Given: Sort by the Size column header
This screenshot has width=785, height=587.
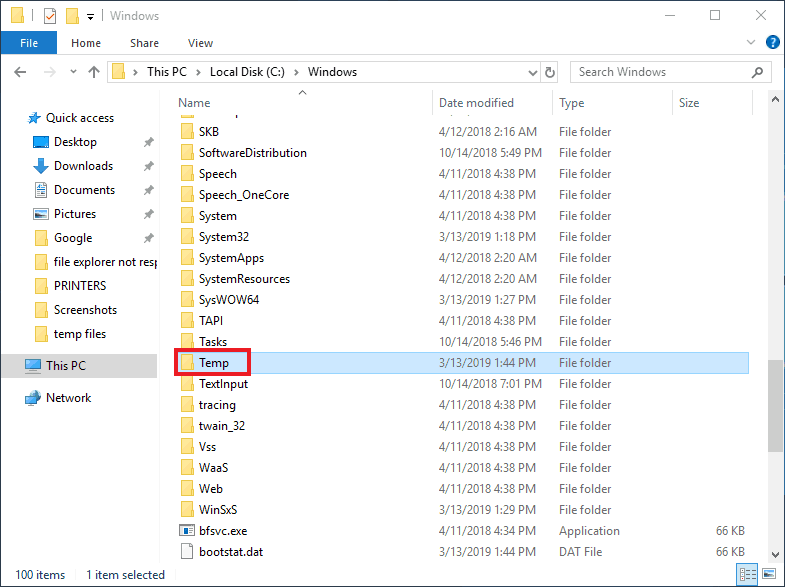Looking at the screenshot, I should tap(689, 103).
